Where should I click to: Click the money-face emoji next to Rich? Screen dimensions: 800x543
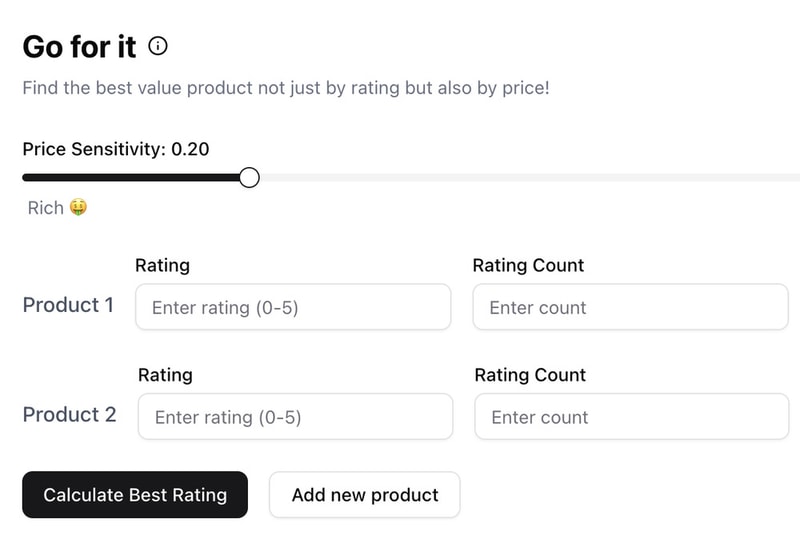coord(78,208)
